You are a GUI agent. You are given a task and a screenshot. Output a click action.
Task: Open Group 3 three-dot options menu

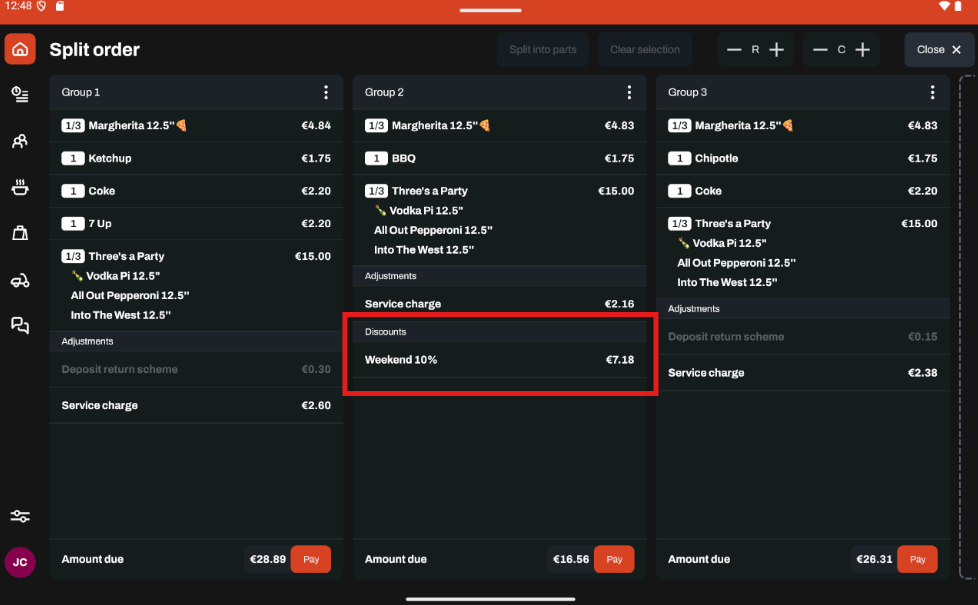(x=932, y=92)
